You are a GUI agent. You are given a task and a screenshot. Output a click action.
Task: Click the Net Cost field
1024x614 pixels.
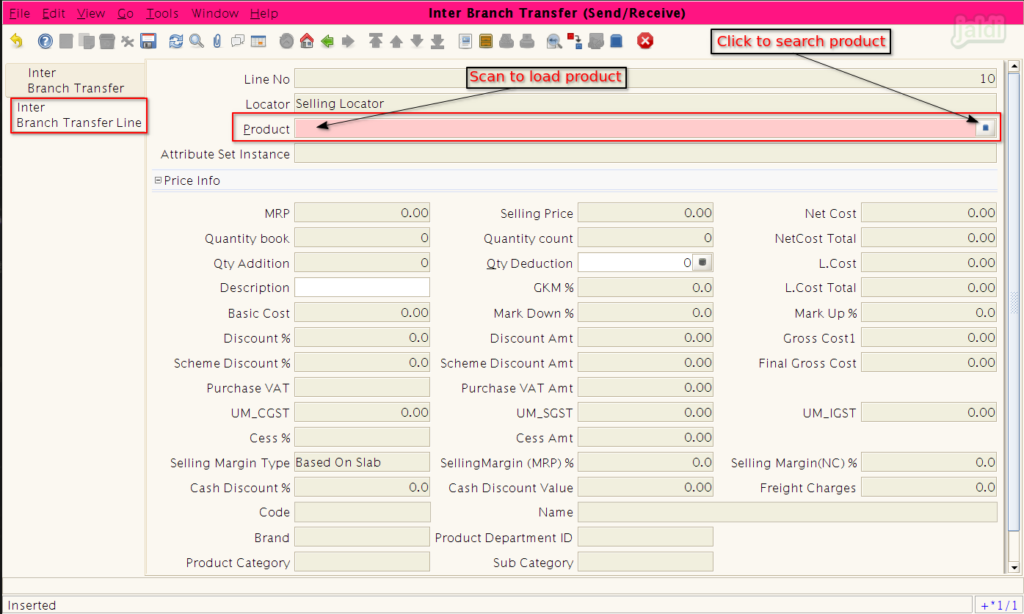[x=929, y=213]
